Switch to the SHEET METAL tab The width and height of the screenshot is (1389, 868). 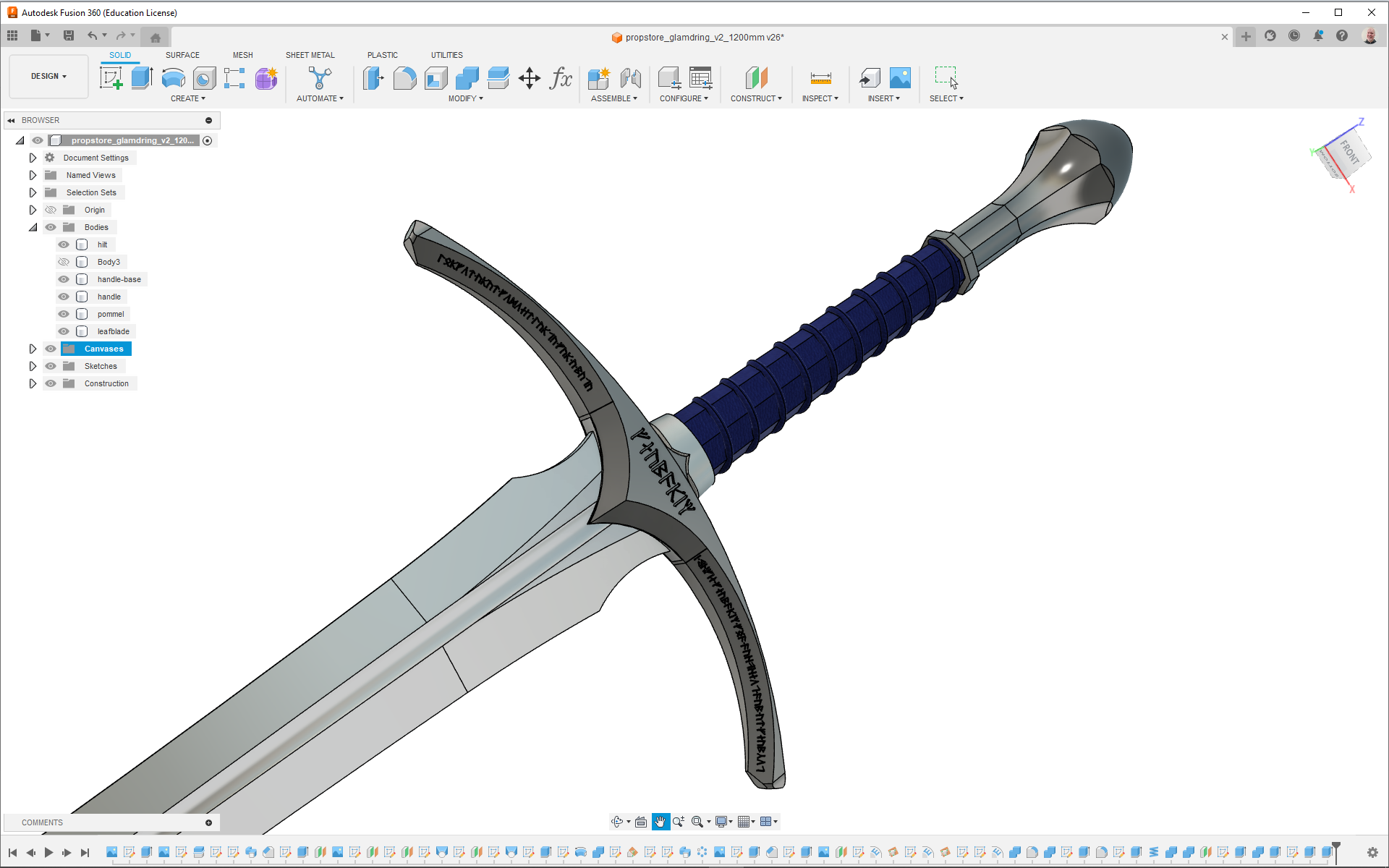tap(310, 55)
